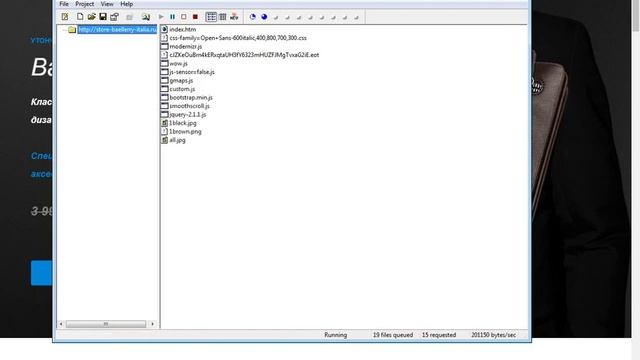Click the folder icon beside the site URL

[x=72, y=29]
